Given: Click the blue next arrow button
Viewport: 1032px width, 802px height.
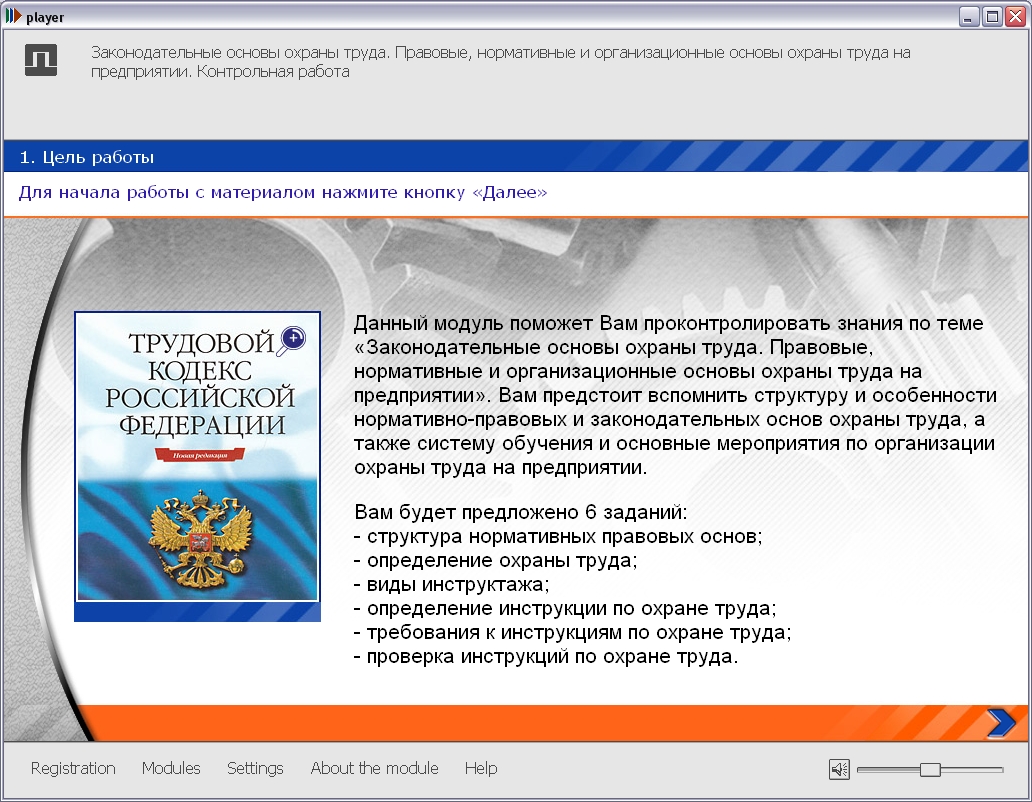Looking at the screenshot, I should coord(1002,722).
